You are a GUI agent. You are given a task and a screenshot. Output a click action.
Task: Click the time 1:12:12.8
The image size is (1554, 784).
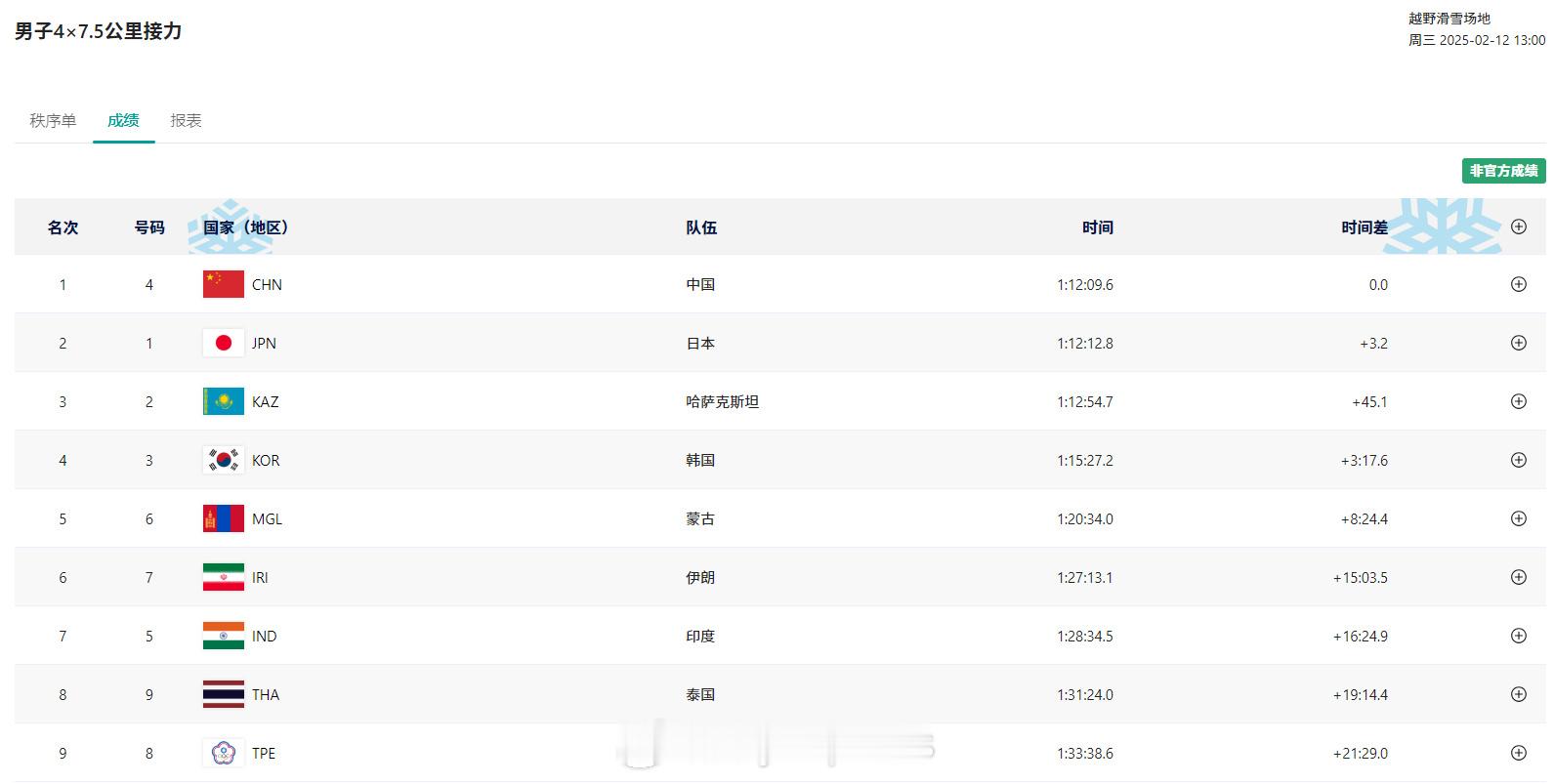click(x=1084, y=344)
